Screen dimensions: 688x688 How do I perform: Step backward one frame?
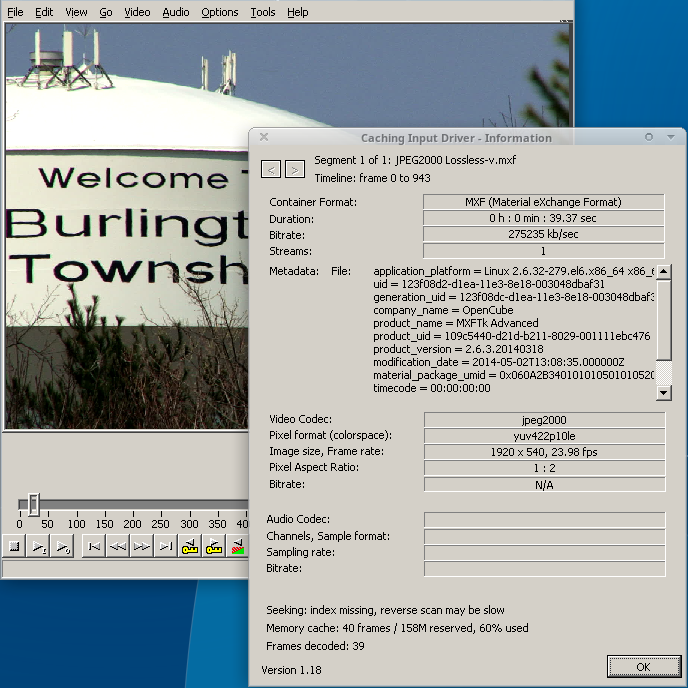(117, 547)
